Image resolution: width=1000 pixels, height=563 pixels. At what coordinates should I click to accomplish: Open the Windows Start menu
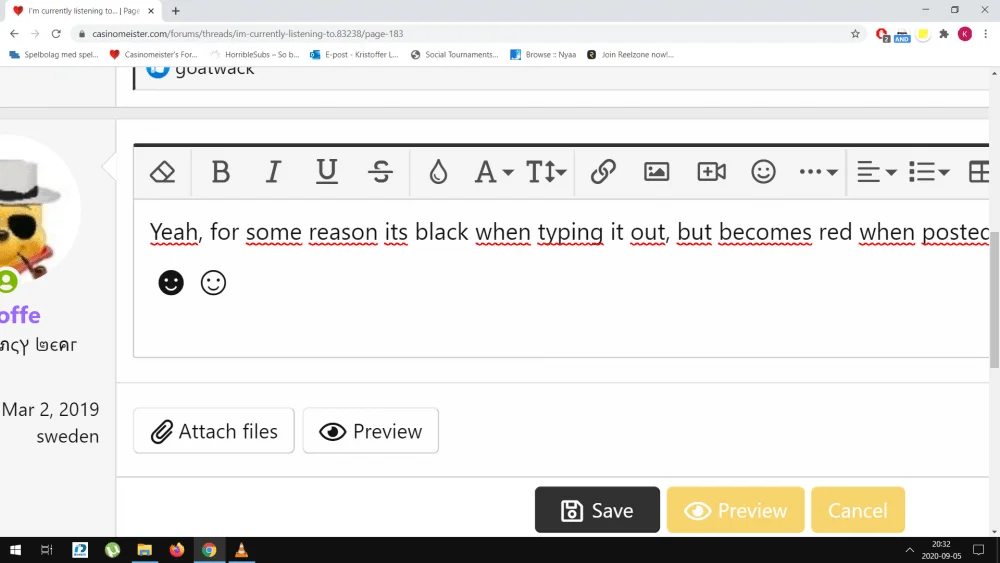tap(15, 550)
